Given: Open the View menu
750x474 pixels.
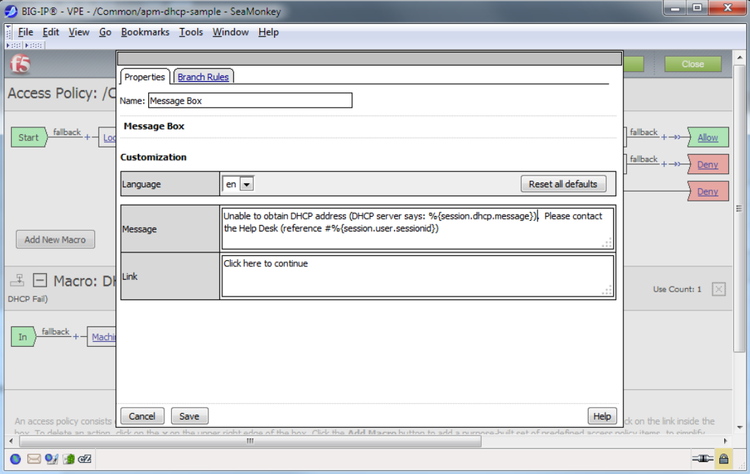Looking at the screenshot, I should click(x=79, y=32).
